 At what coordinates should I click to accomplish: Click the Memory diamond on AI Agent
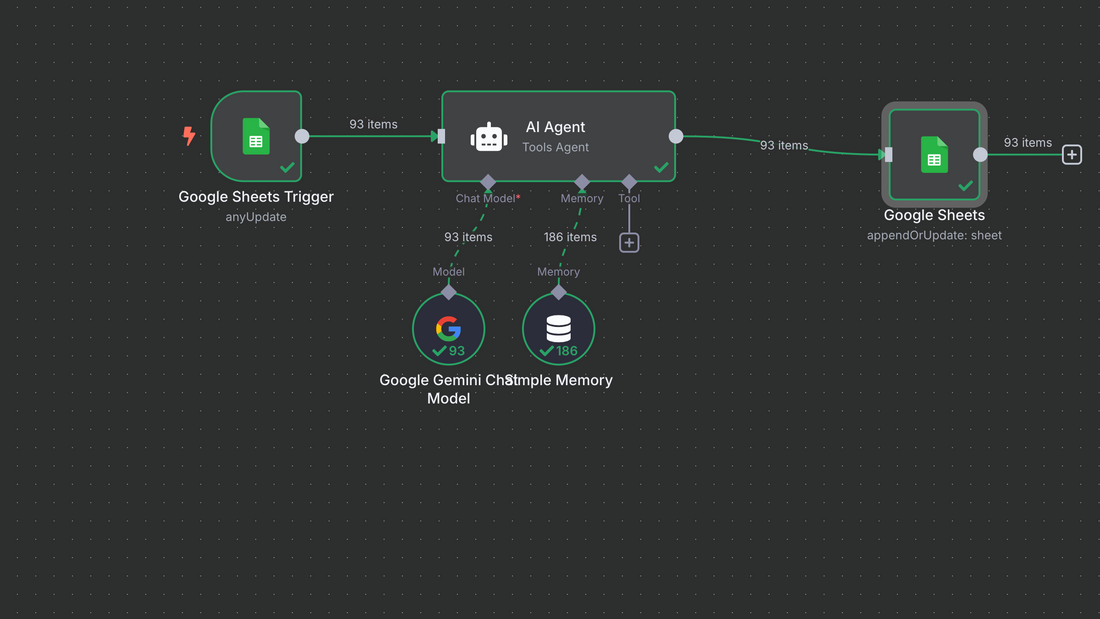pyautogui.click(x=582, y=182)
